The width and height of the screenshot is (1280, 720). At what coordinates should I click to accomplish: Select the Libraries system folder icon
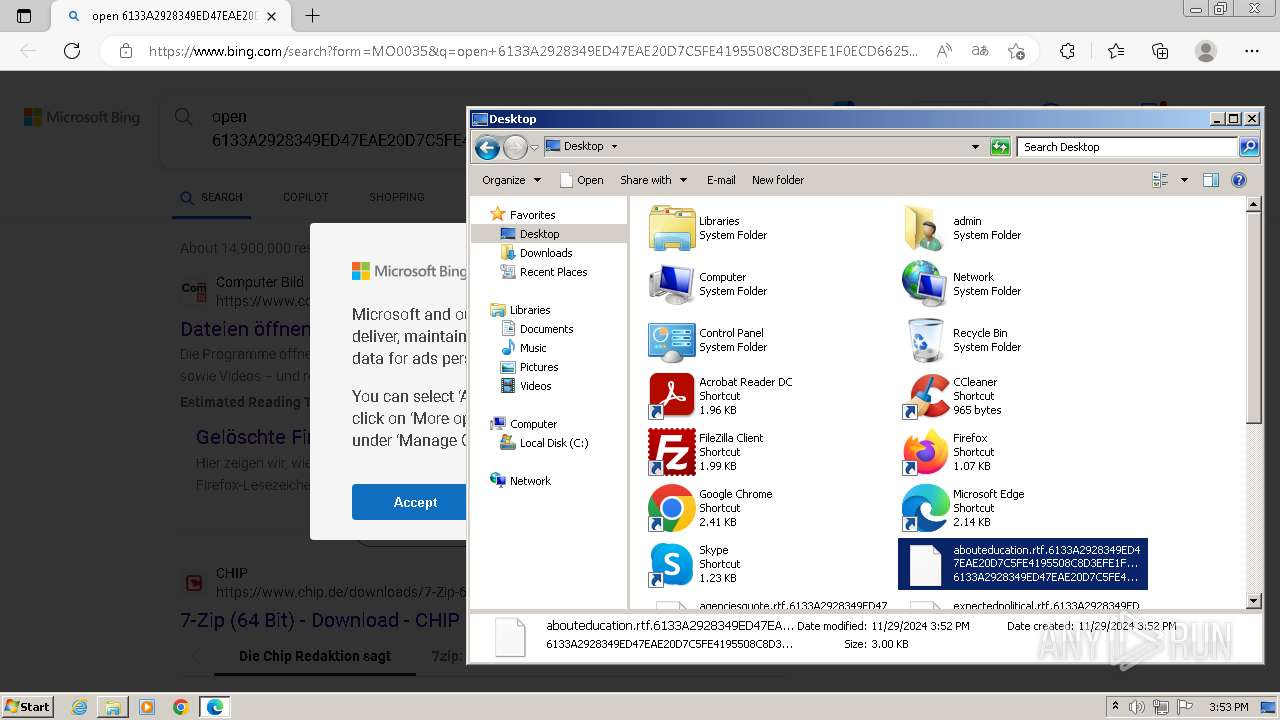[x=672, y=228]
